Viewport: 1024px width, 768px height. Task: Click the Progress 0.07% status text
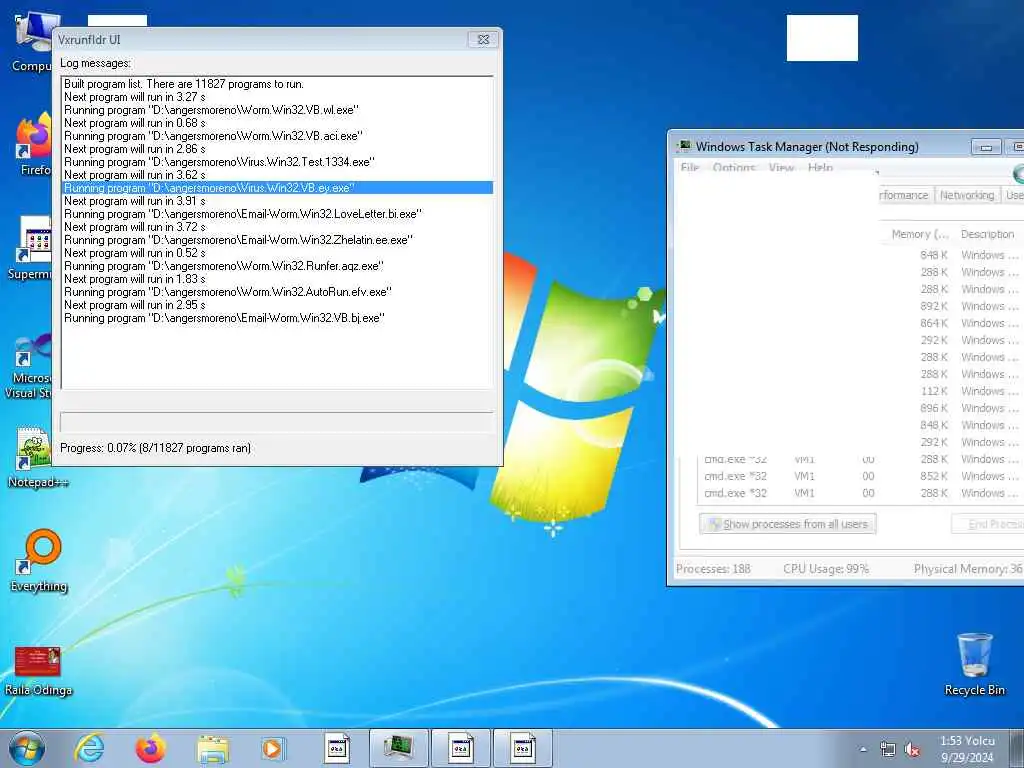coord(155,448)
